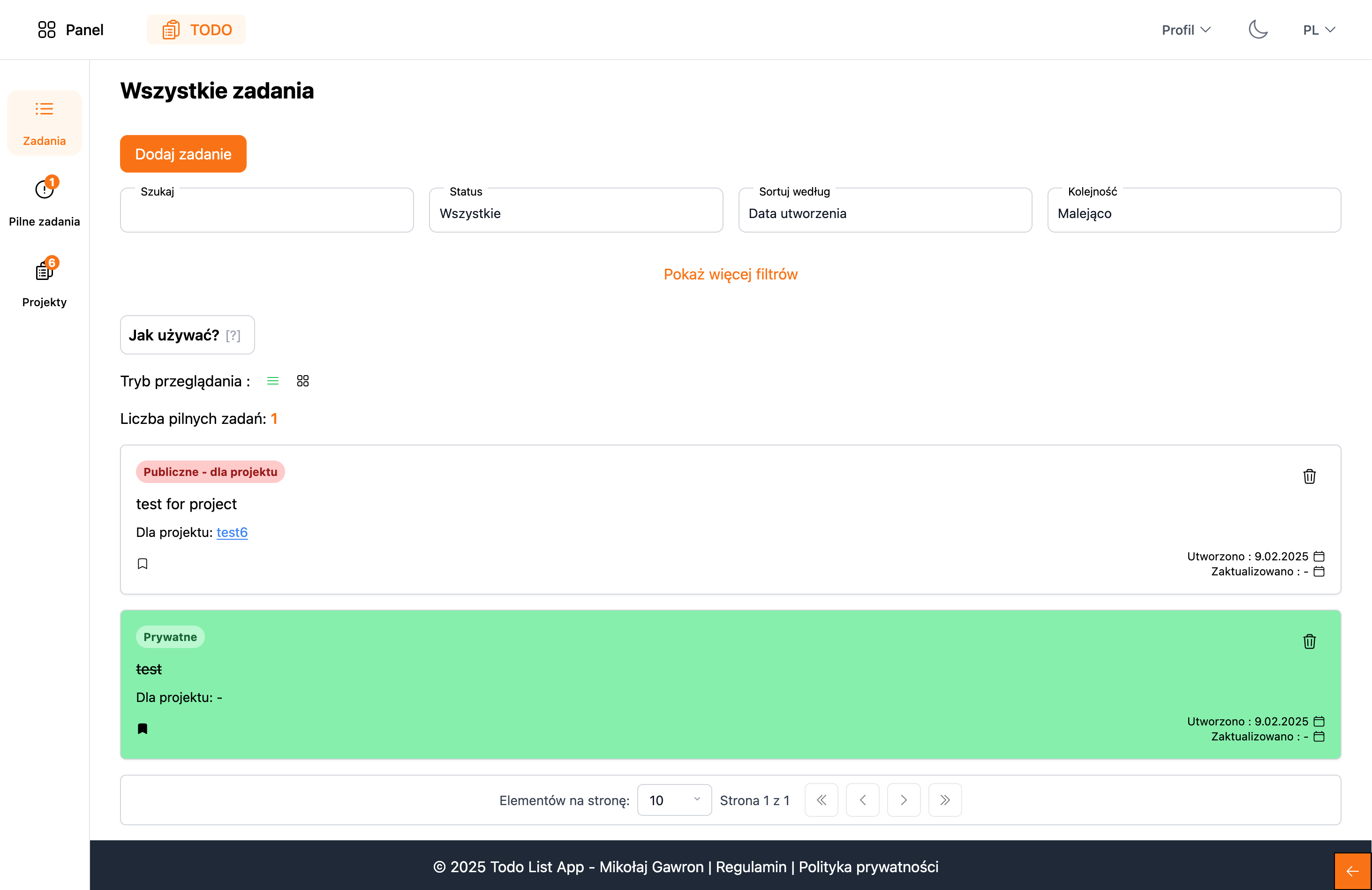This screenshot has height=890, width=1372.
Task: Go to first page double arrow
Action: click(821, 800)
